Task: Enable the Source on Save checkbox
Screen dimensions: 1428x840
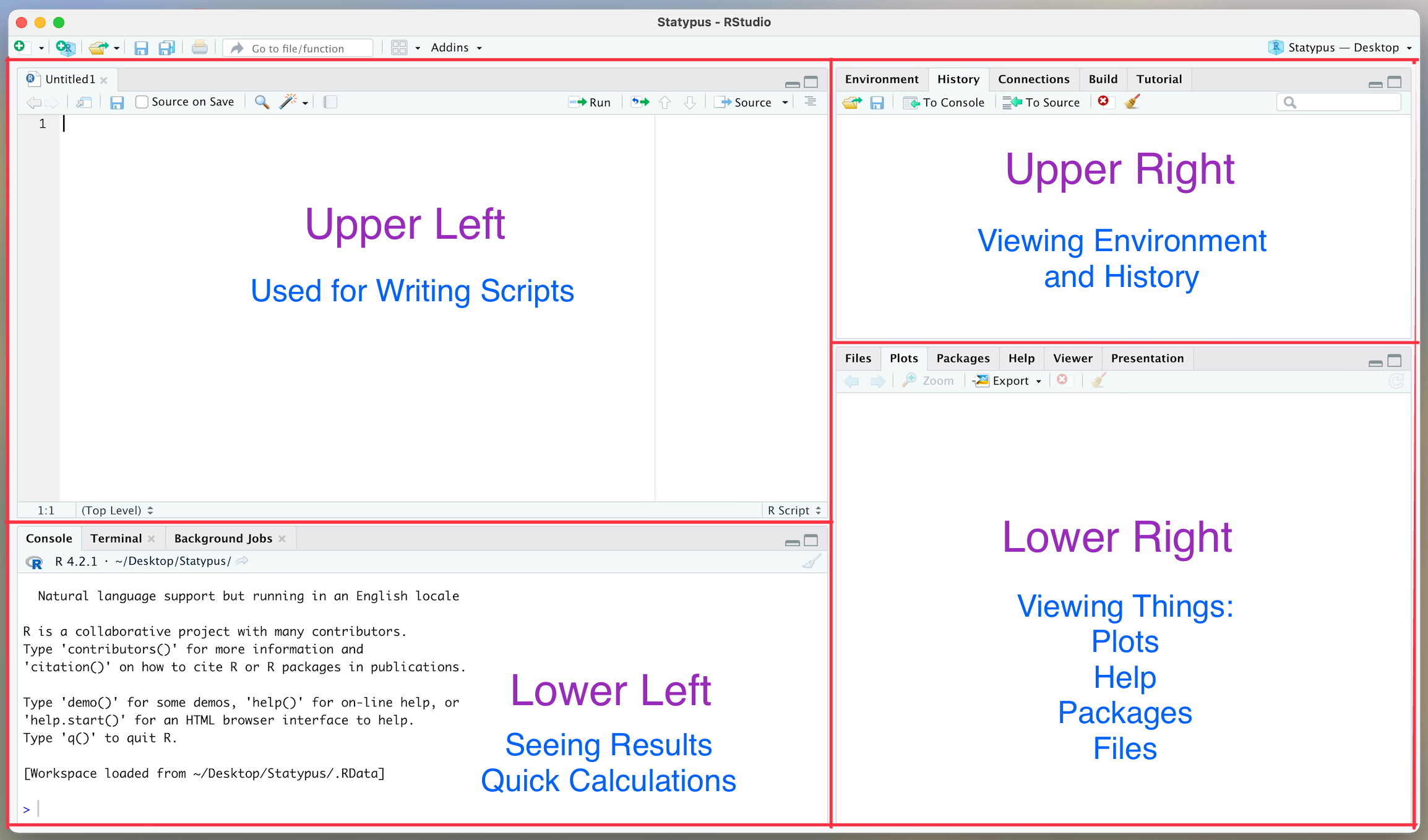Action: [x=142, y=101]
